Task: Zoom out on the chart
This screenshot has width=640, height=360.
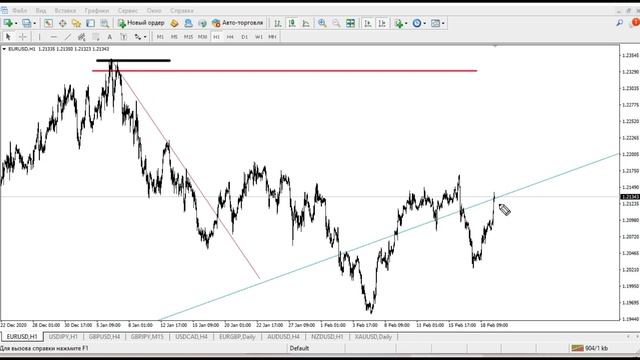Action: (x=336, y=23)
